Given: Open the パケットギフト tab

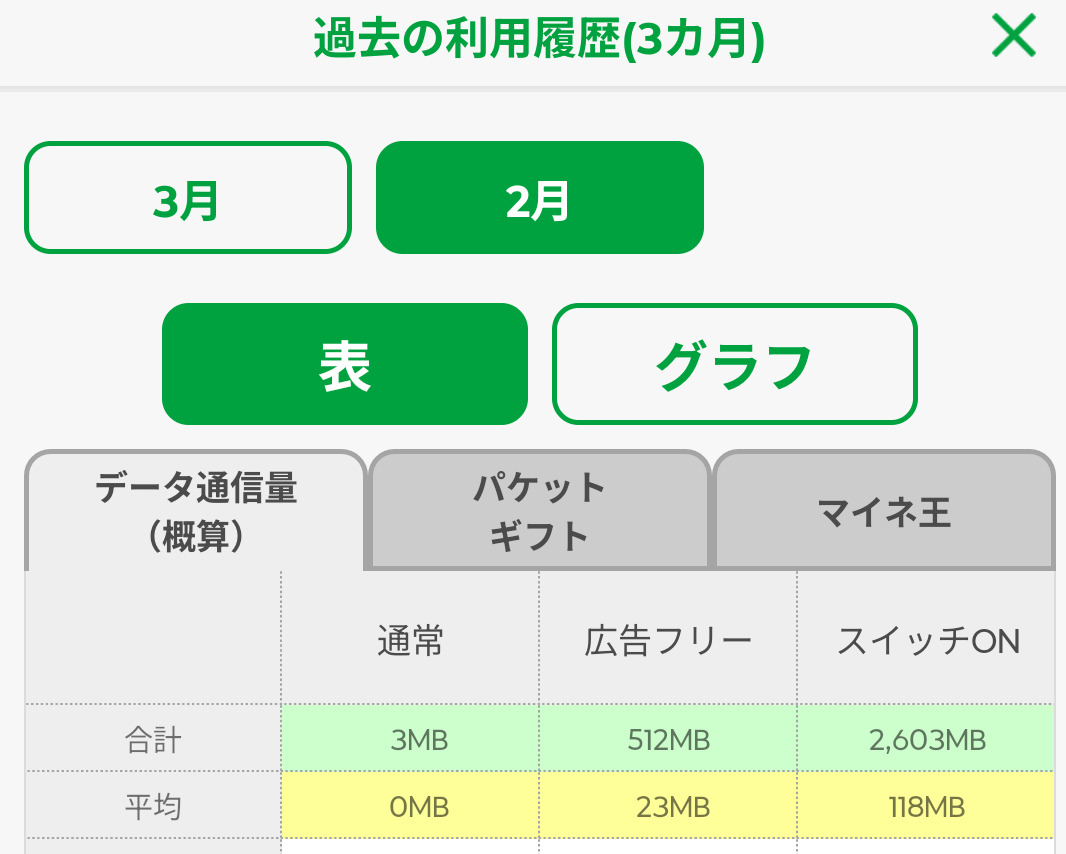Looking at the screenshot, I should pos(540,511).
